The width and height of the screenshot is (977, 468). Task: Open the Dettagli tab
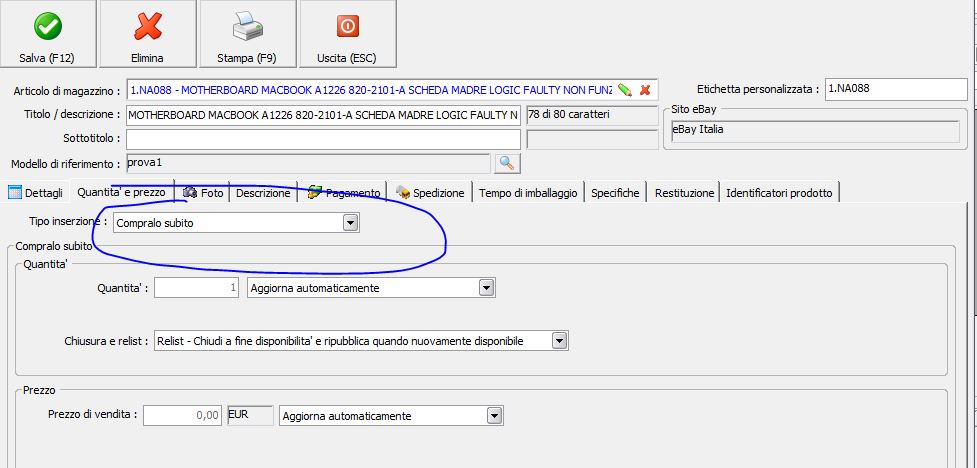pyautogui.click(x=36, y=193)
